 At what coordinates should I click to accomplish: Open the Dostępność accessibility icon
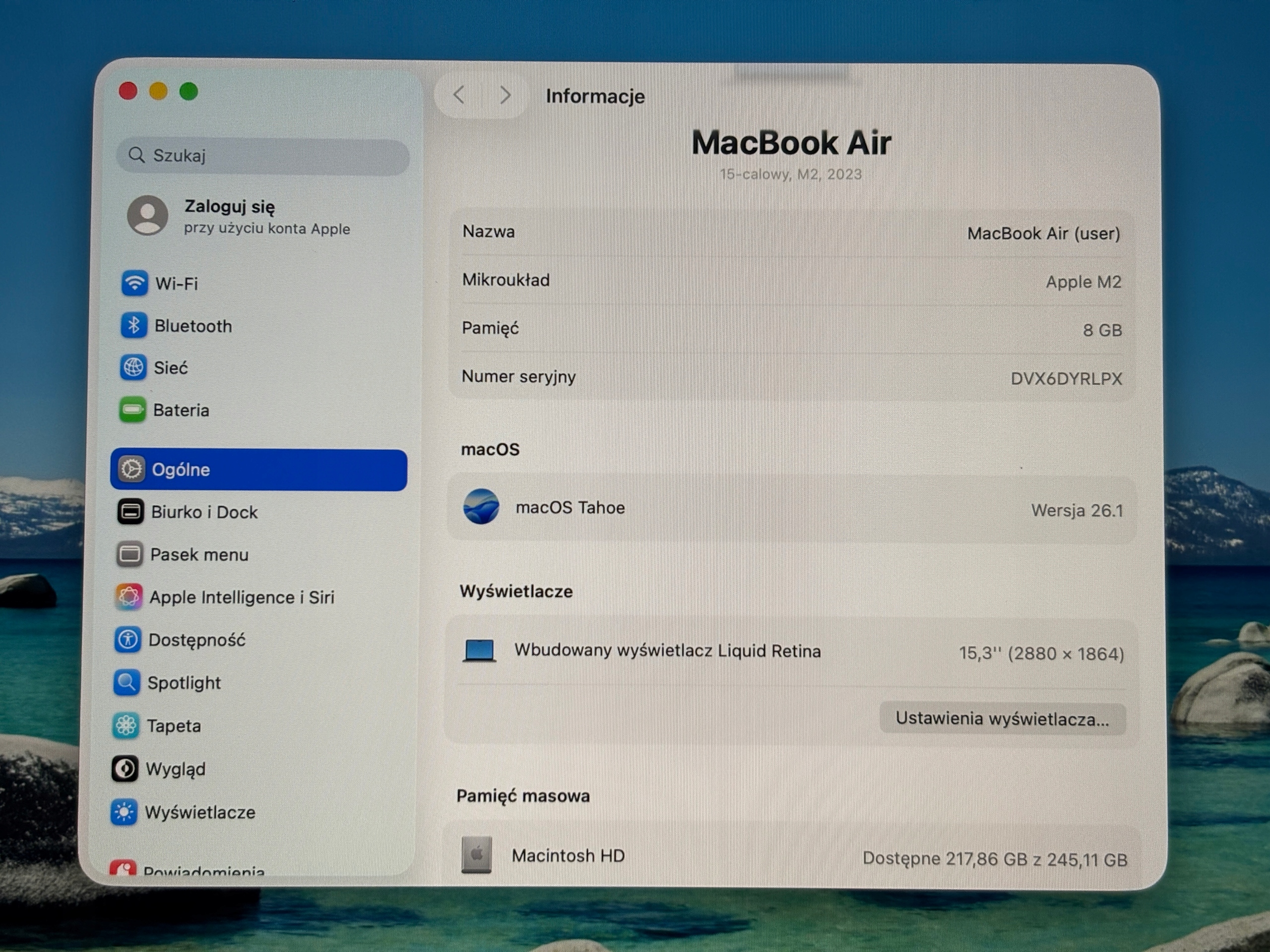coord(127,639)
